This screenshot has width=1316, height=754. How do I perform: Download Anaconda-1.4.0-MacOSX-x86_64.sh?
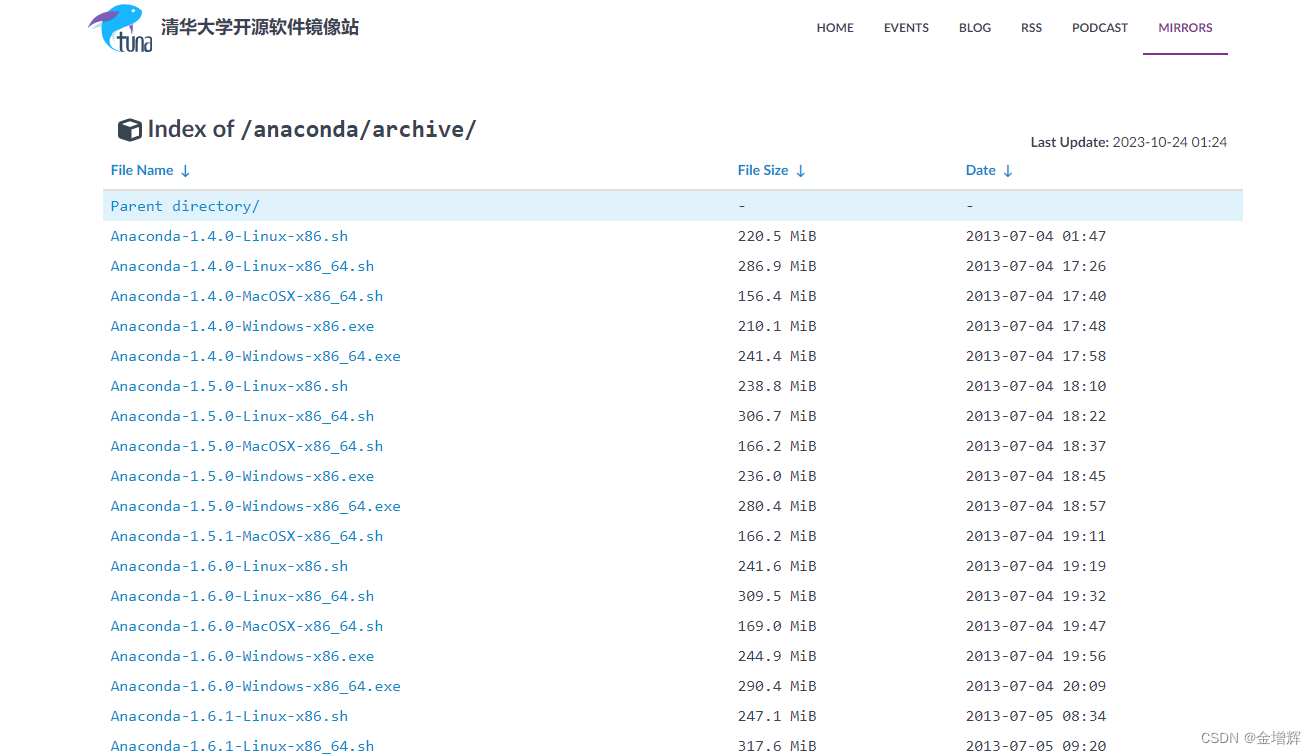click(247, 296)
